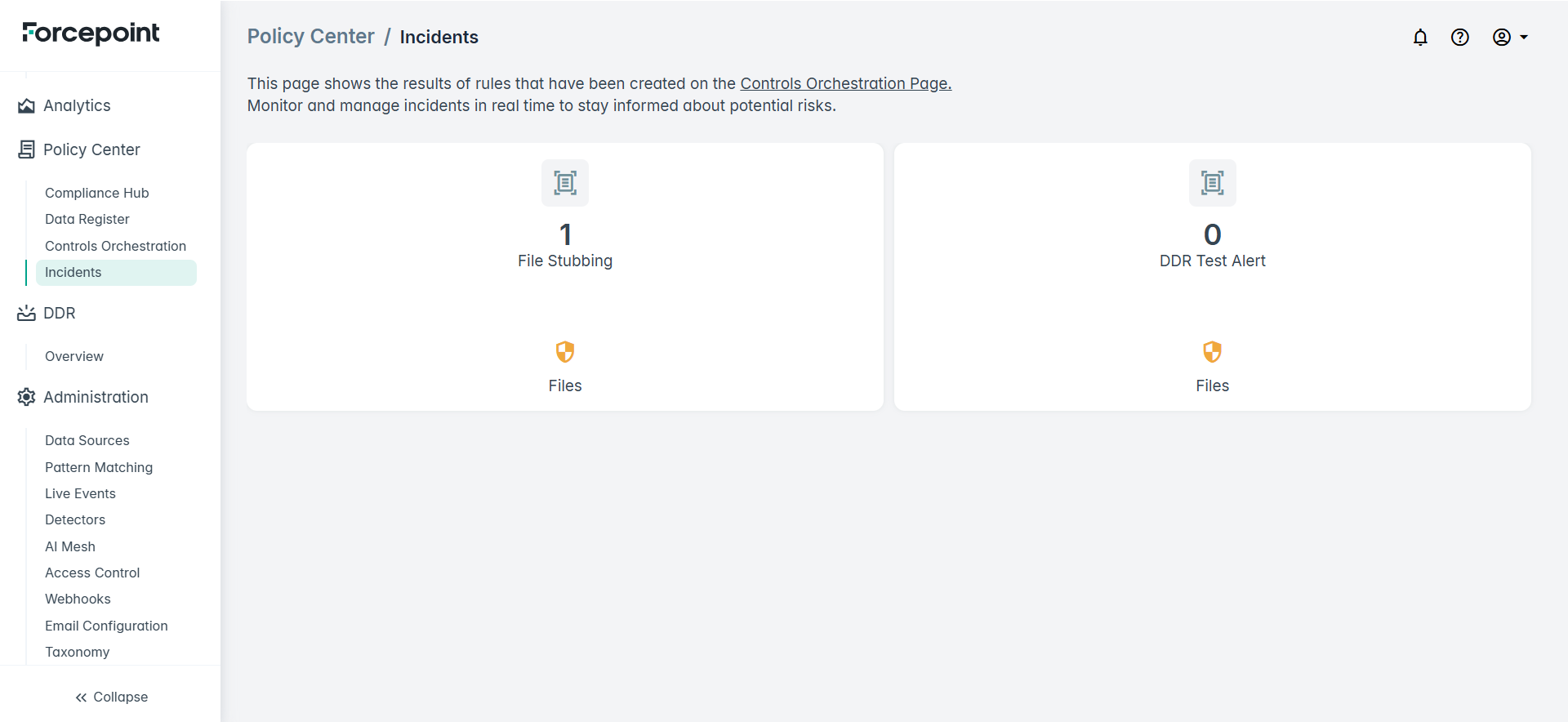Click the Analytics chart icon
This screenshot has width=1568, height=722.
[26, 105]
